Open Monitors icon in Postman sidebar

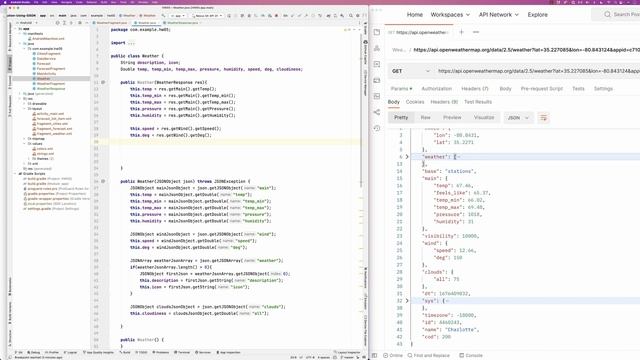377,96
